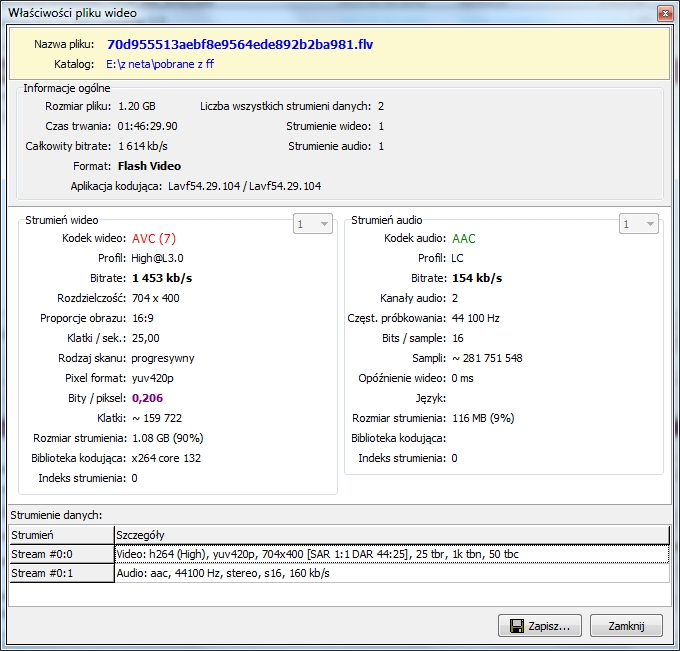
Task: Click the pixel format value yuv420p
Action: [153, 378]
